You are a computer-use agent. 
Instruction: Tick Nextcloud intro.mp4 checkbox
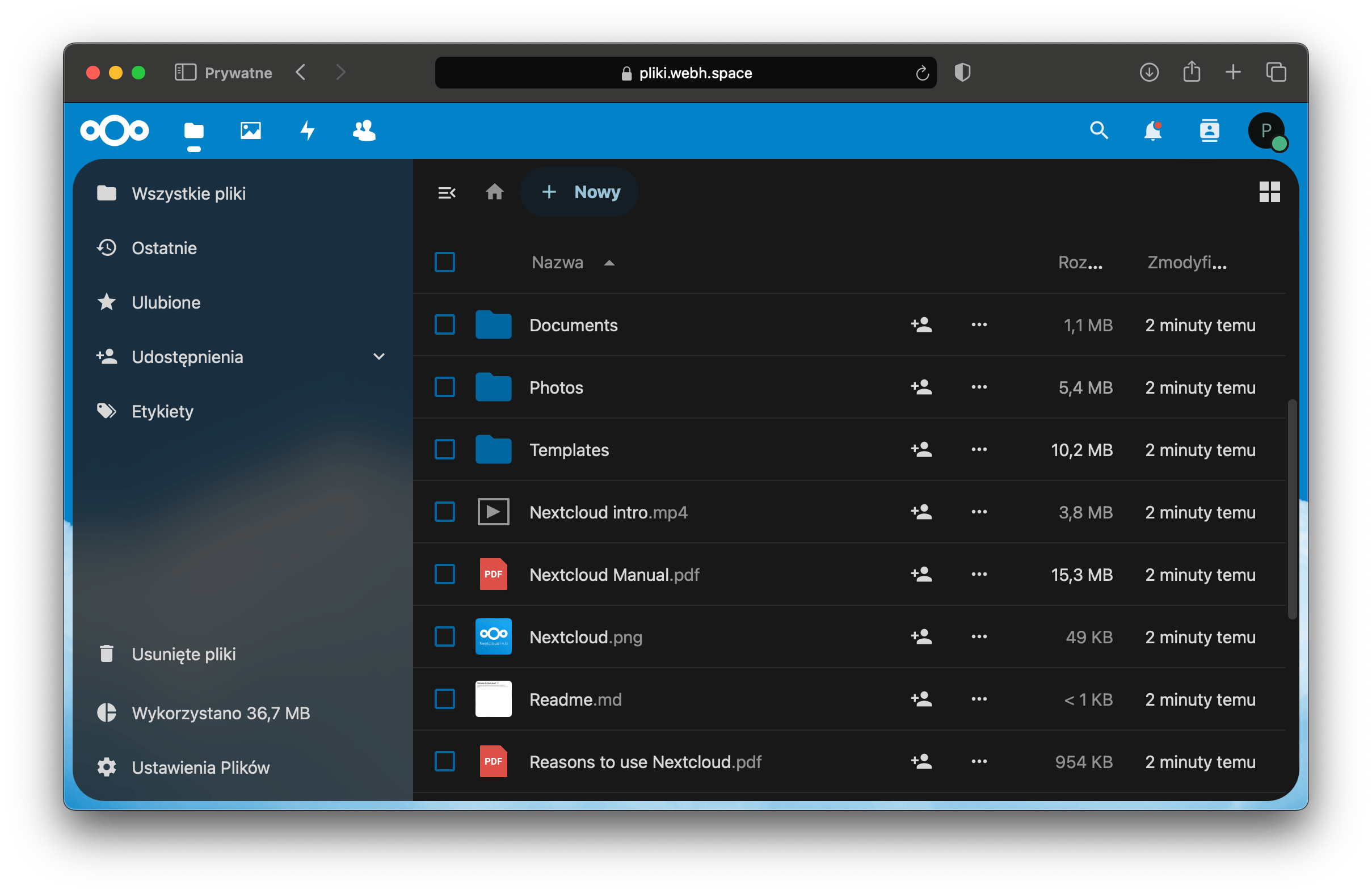click(x=444, y=512)
